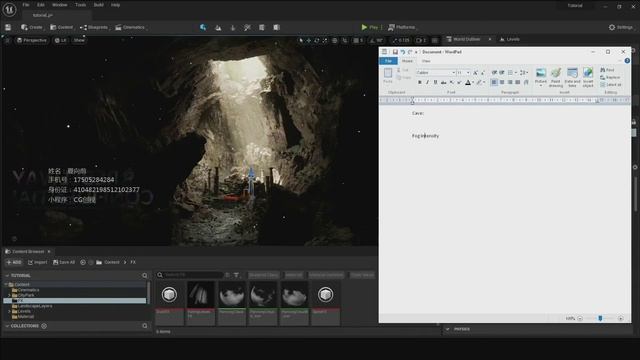The height and width of the screenshot is (360, 640).
Task: Click WordPad Insert object icon
Action: point(588,77)
